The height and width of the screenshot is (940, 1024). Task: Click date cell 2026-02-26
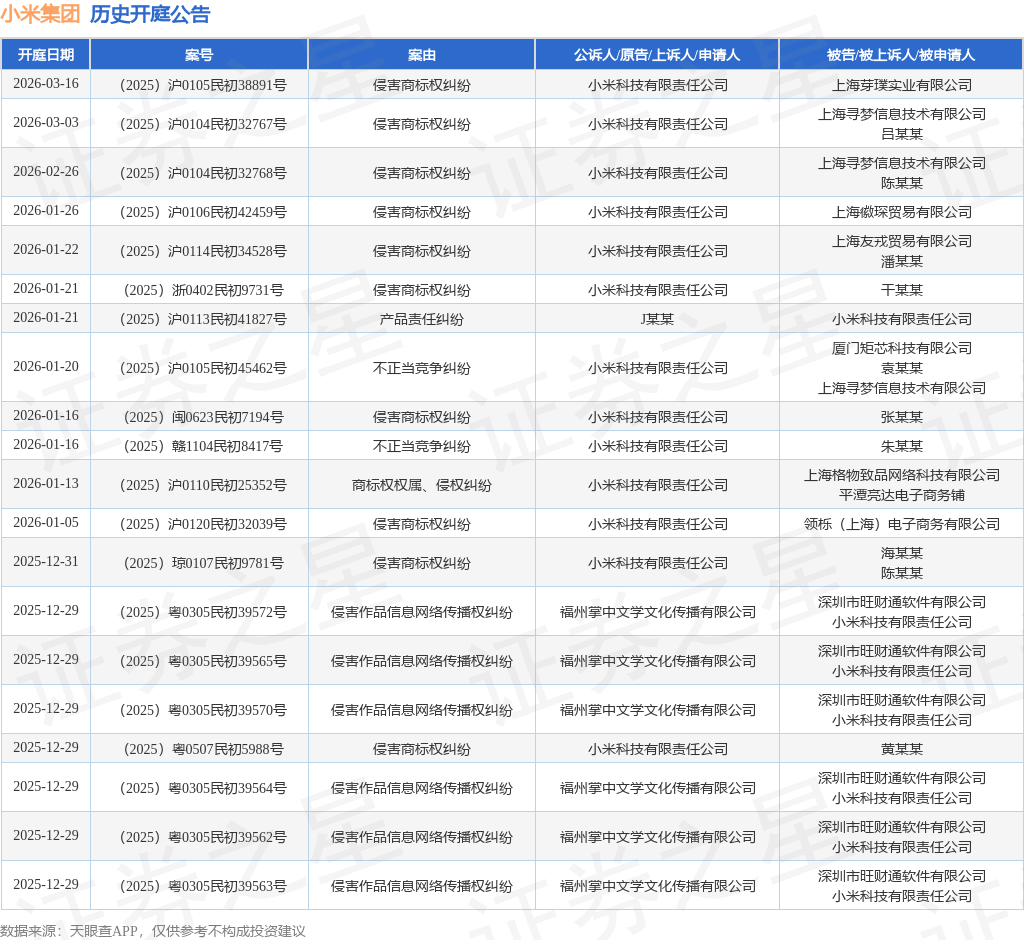(x=46, y=172)
